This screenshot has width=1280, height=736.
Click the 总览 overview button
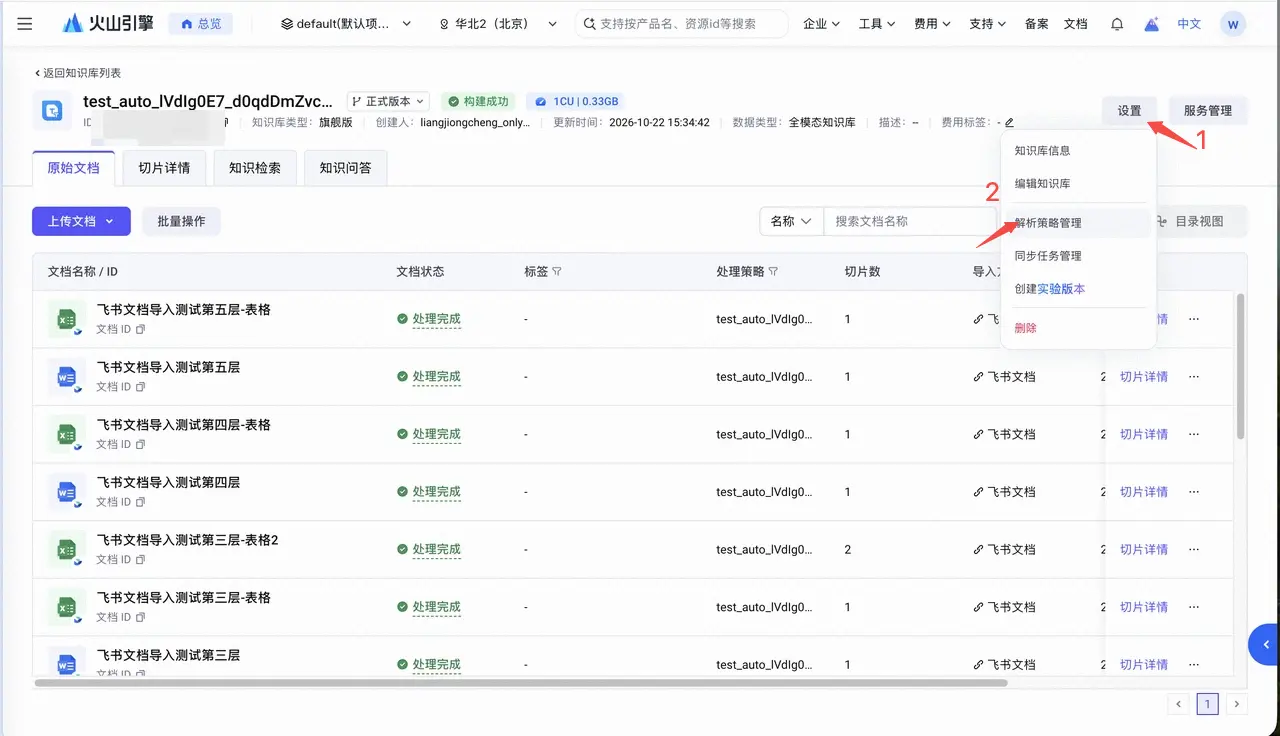tap(200, 24)
